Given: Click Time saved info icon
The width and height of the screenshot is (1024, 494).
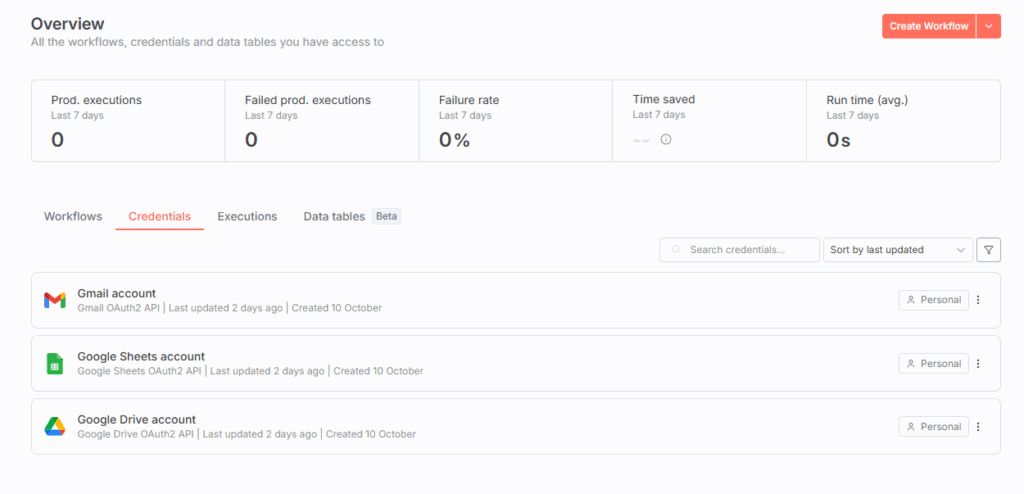Looking at the screenshot, I should [x=666, y=140].
